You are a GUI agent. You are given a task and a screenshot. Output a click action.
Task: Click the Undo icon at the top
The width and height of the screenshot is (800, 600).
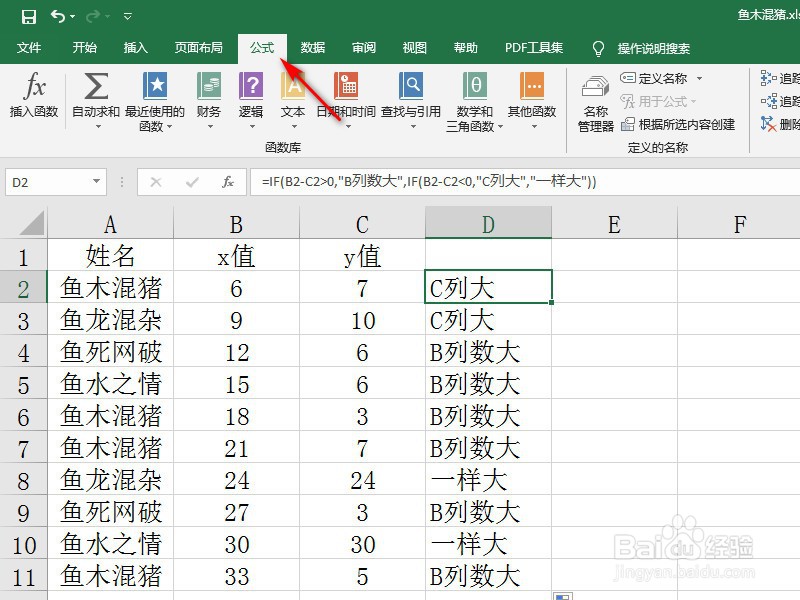[57, 15]
